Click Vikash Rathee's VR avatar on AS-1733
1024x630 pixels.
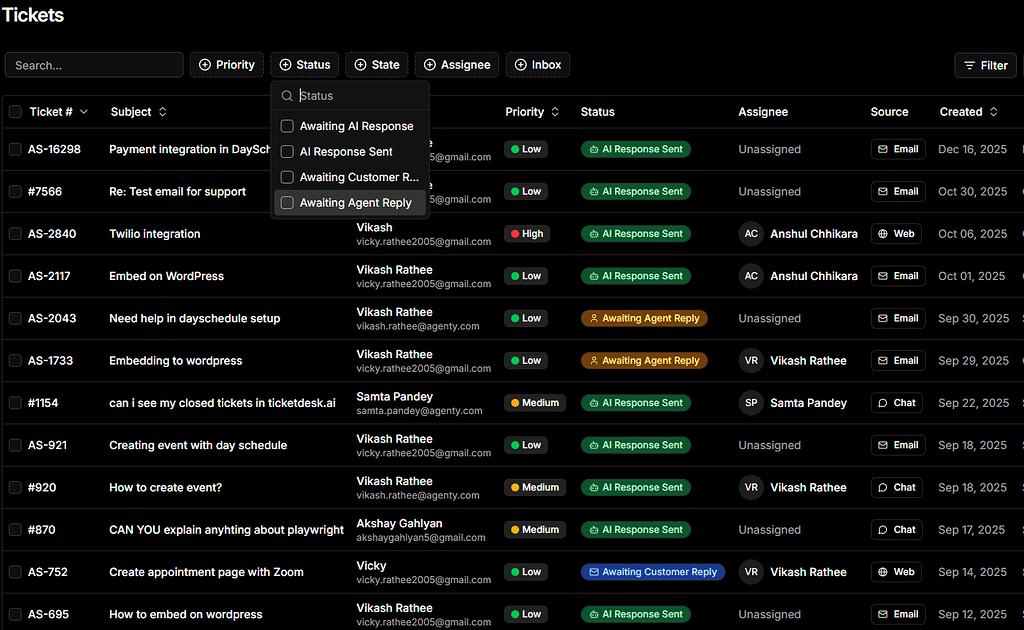click(x=751, y=360)
